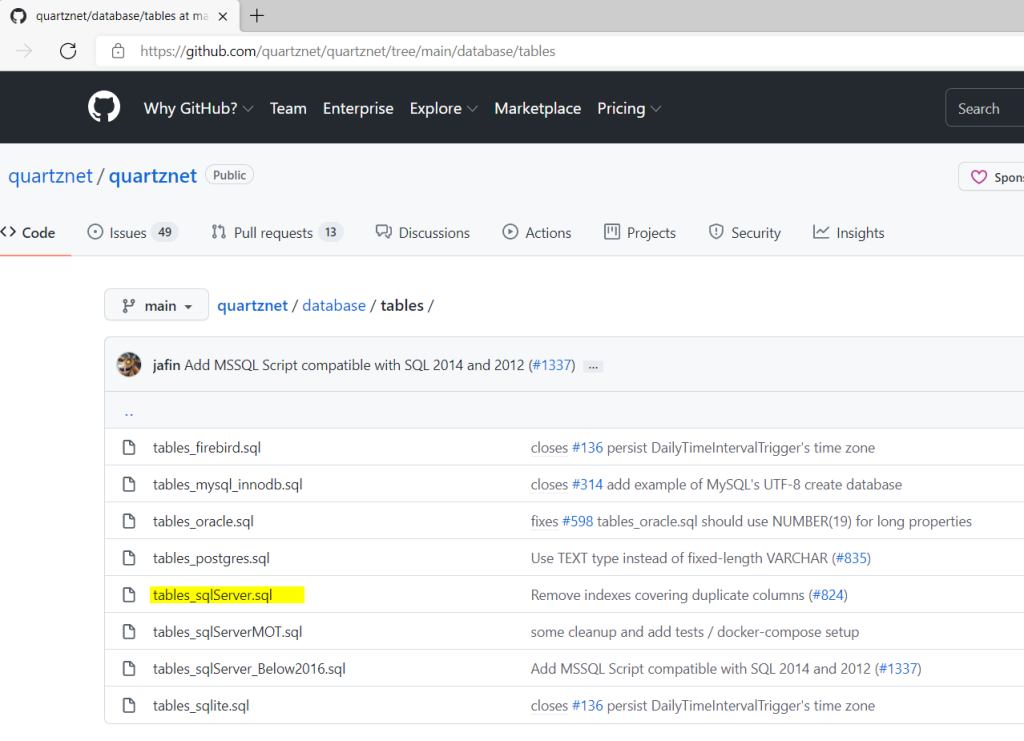Viewport: 1024px width, 741px height.
Task: Follow the #1337 pull request link
Action: click(x=553, y=364)
